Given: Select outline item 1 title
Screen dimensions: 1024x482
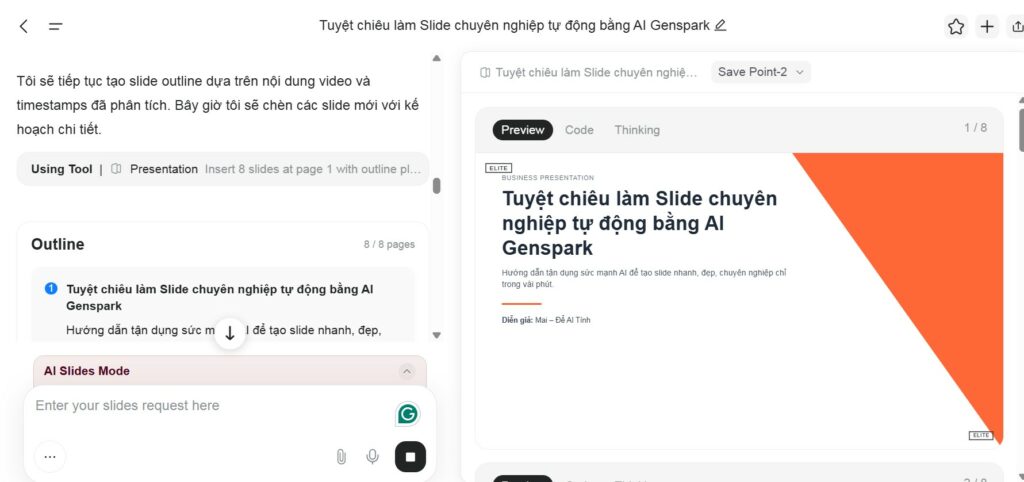Looking at the screenshot, I should tap(220, 297).
